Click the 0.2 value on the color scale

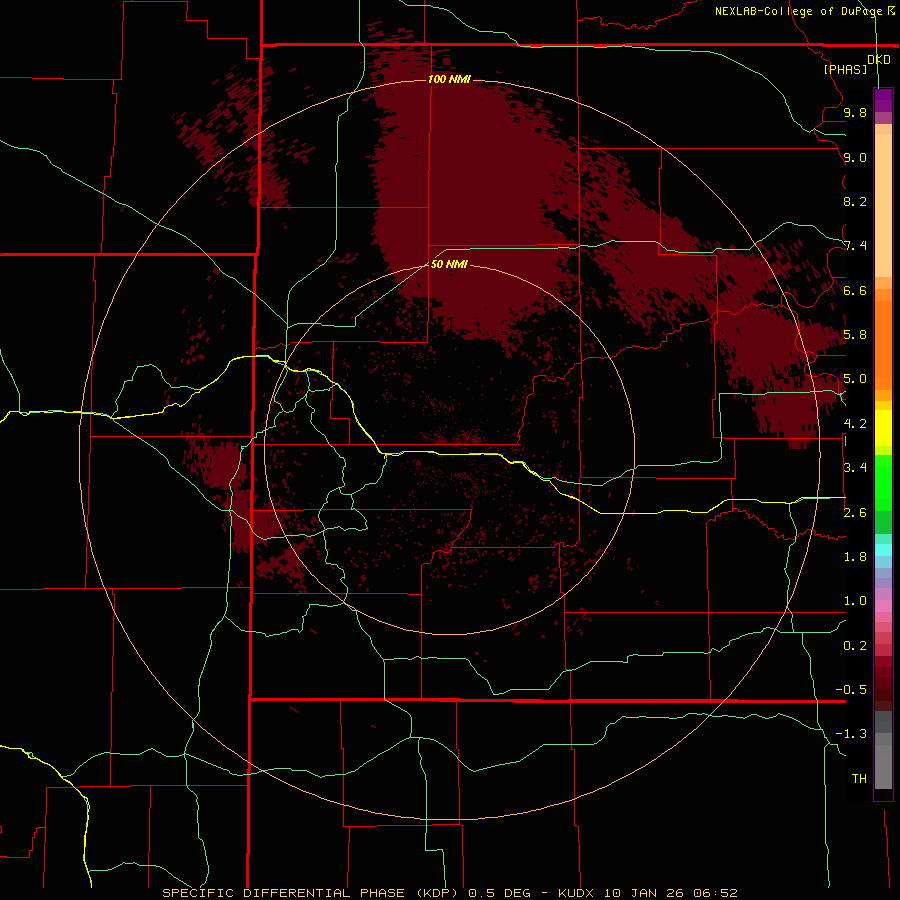855,646
